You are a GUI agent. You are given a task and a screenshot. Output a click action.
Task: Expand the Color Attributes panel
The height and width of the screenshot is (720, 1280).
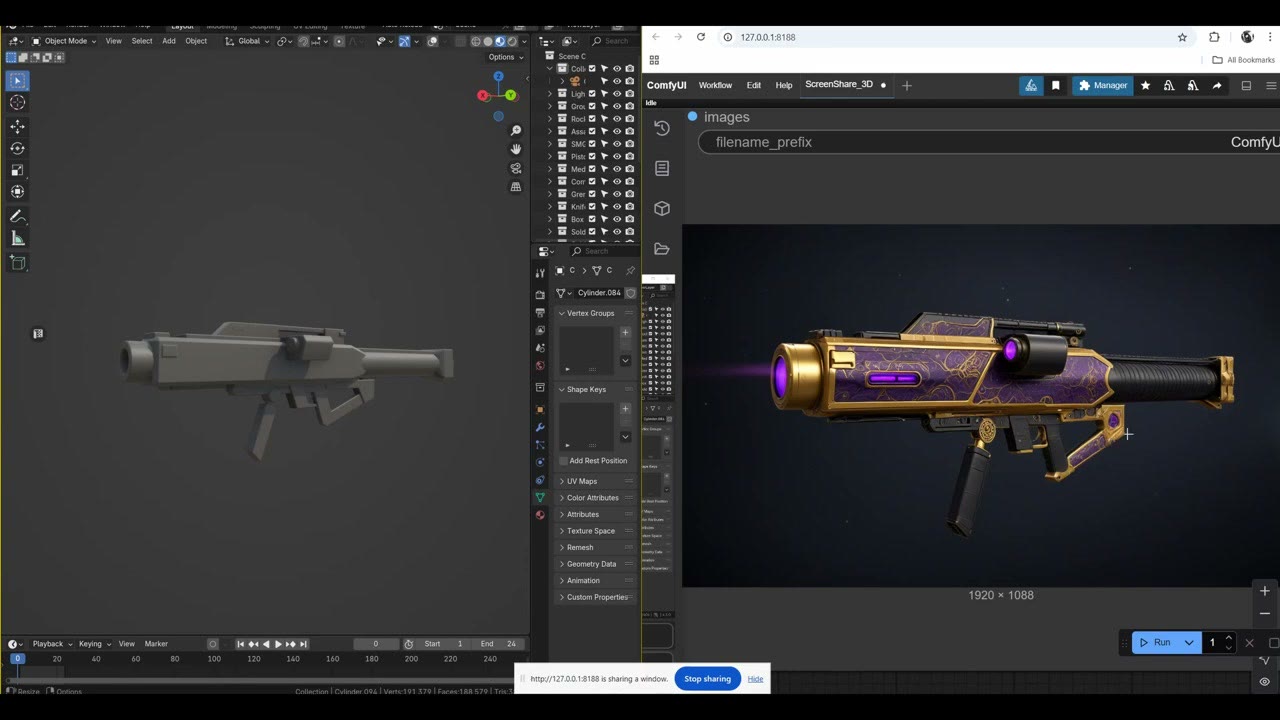(x=596, y=498)
